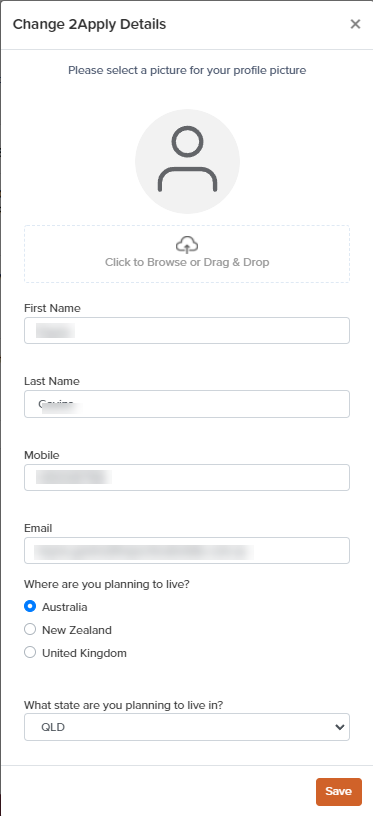Focus the Last Name text box
Image resolution: width=373 pixels, height=816 pixels.
tap(187, 404)
